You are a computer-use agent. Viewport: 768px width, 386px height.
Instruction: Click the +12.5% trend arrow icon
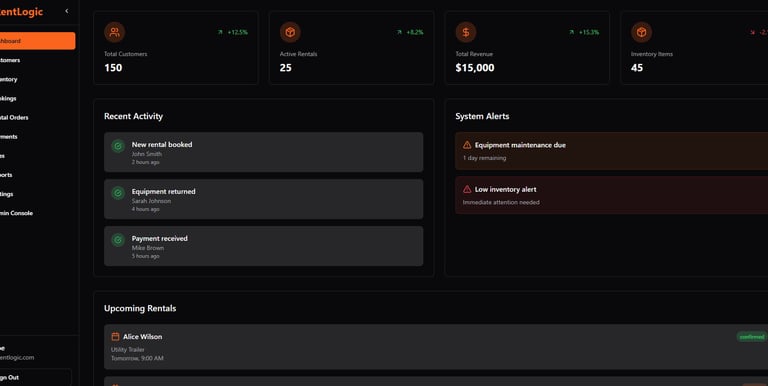(x=220, y=32)
